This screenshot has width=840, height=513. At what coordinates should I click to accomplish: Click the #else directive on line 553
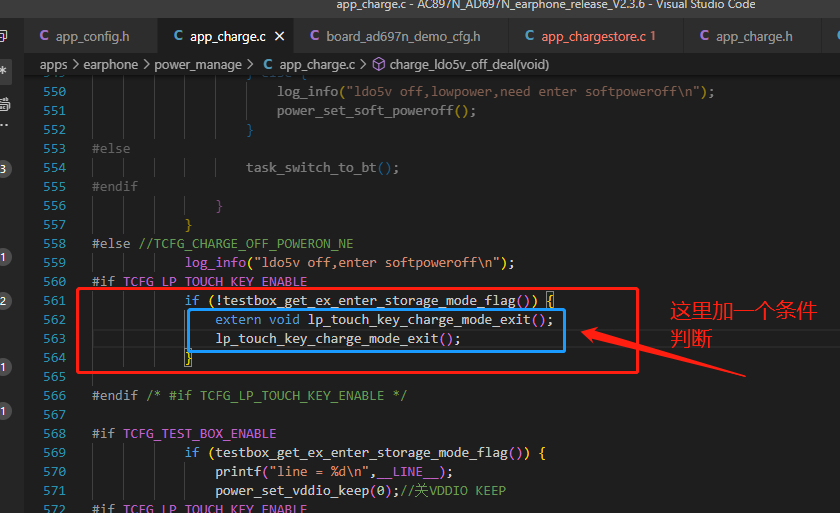[x=111, y=149]
